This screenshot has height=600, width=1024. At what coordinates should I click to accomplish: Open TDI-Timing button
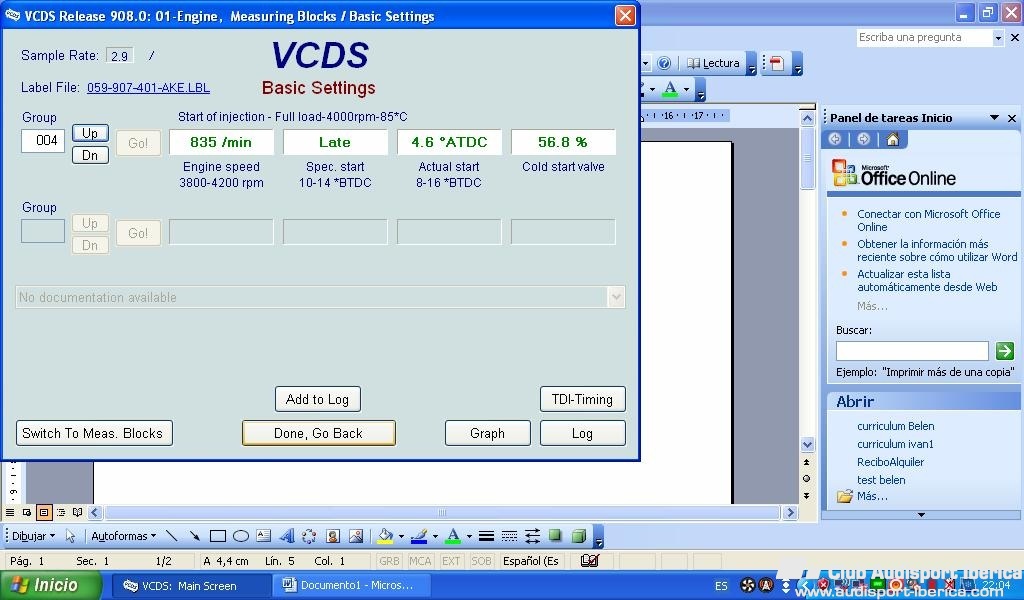click(x=583, y=400)
